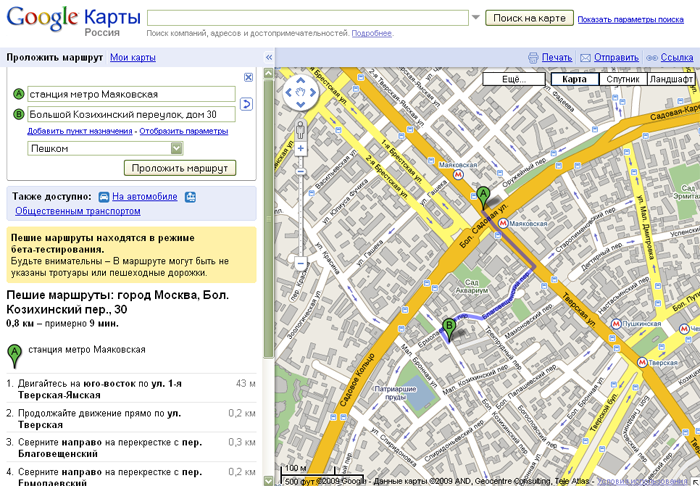Open the Мои карты tab
Screen dimensions: 700x486
tap(132, 58)
